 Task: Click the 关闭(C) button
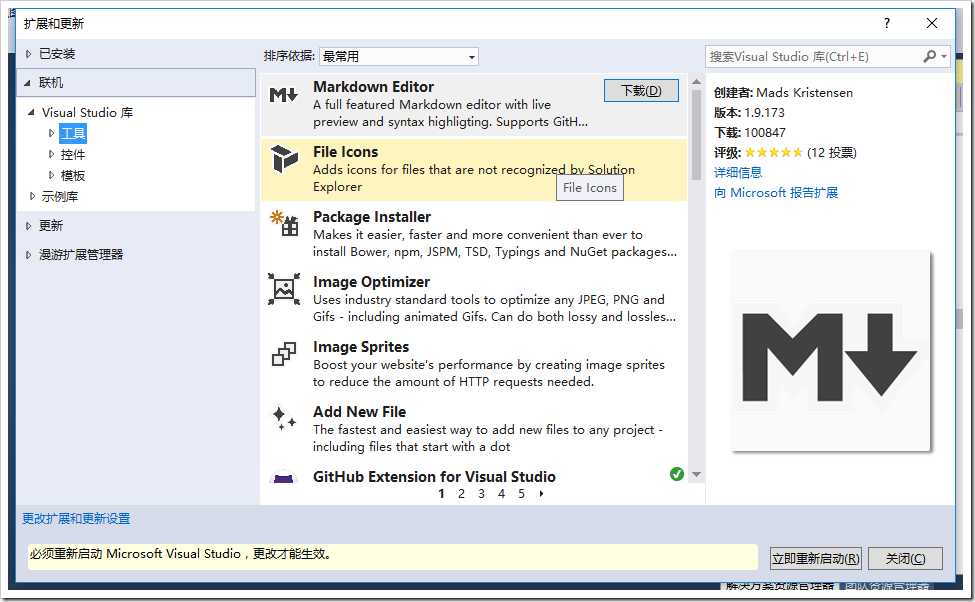click(x=905, y=558)
